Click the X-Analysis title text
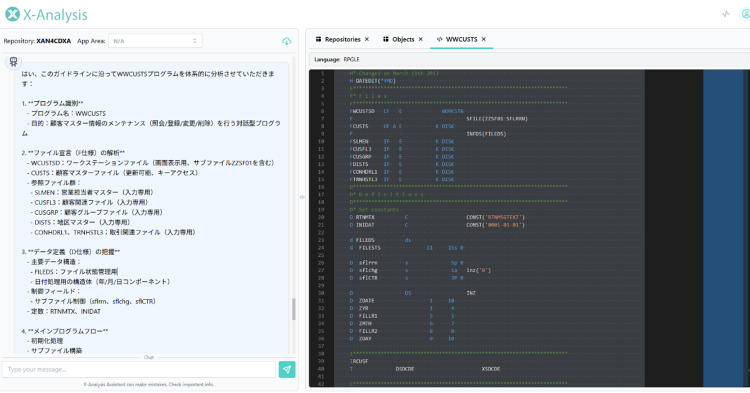Image resolution: width=750 pixels, height=393 pixels. coord(55,15)
